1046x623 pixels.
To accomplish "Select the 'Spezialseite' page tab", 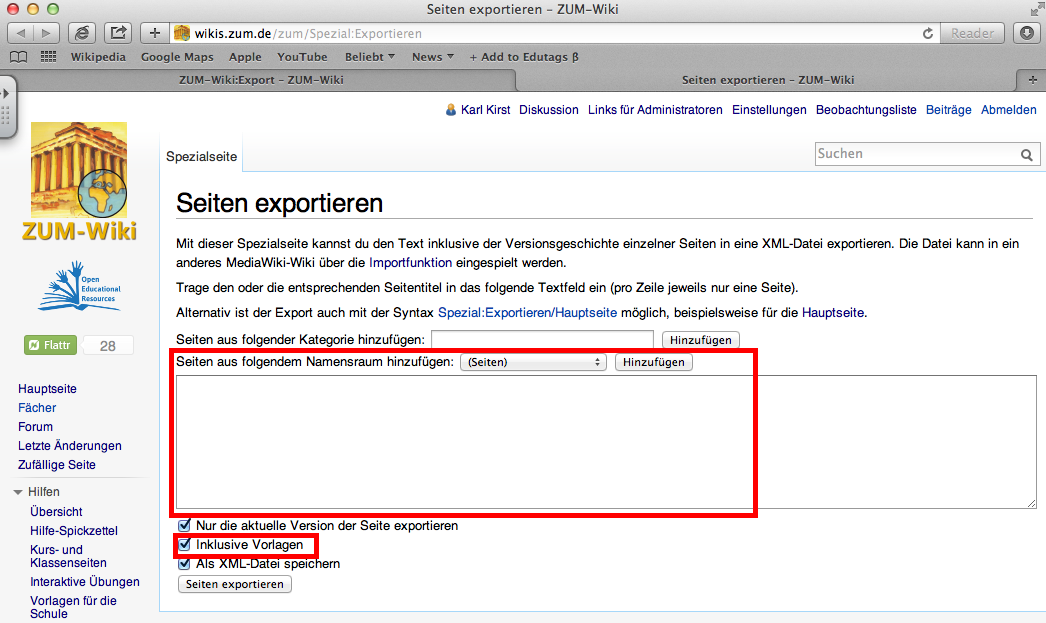I will 201,157.
